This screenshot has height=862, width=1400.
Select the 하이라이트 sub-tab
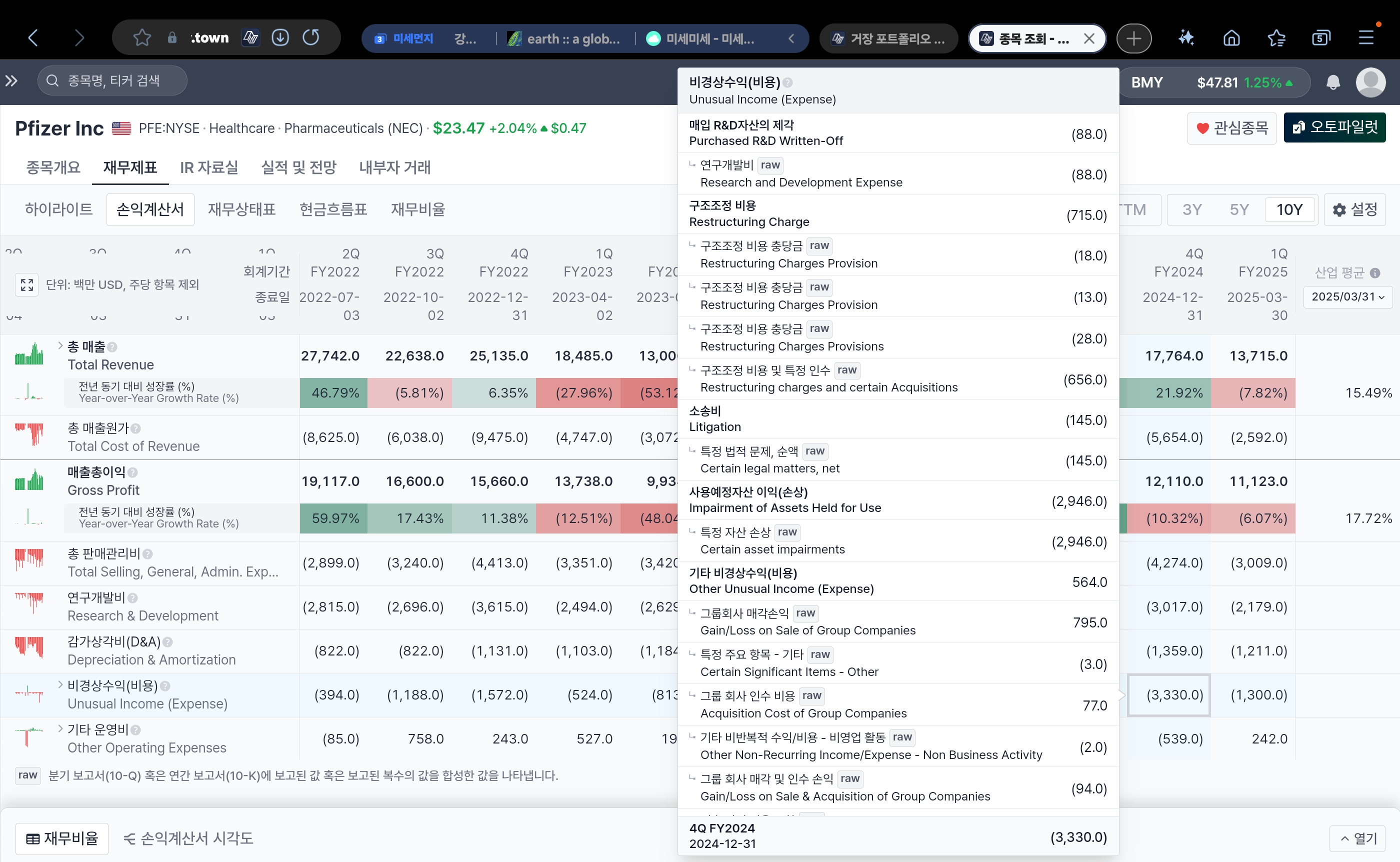coord(58,210)
